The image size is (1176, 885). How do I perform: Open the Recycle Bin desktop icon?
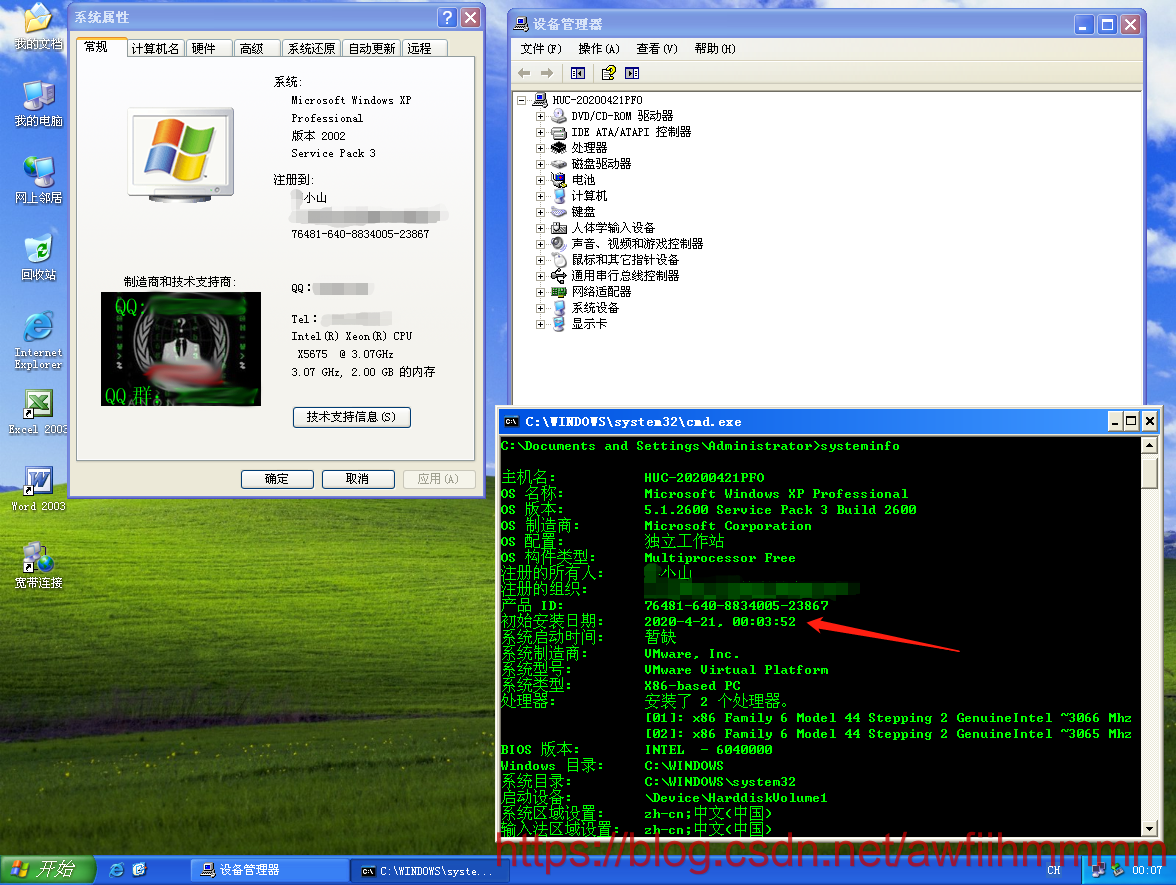tap(38, 257)
